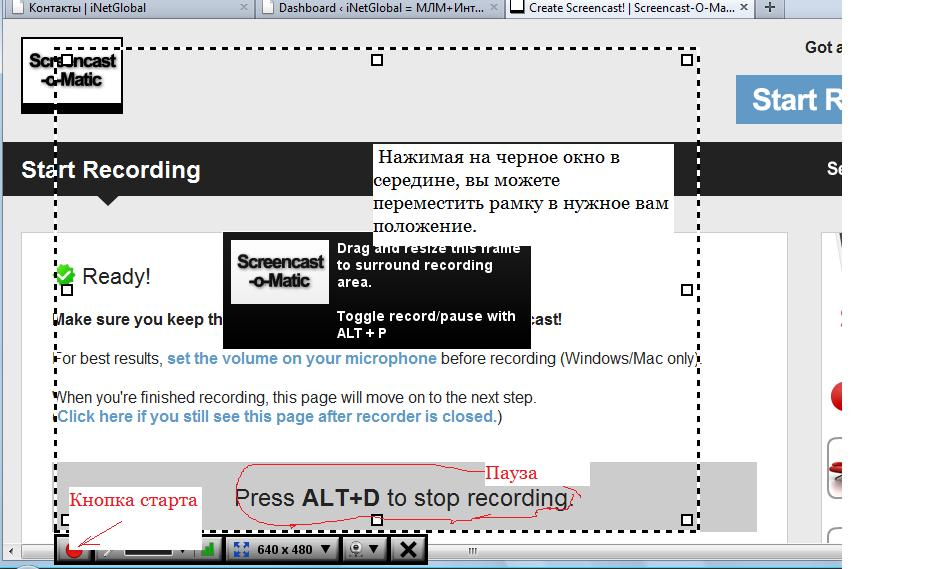Click the blue Start Recording button on the right

(x=789, y=99)
